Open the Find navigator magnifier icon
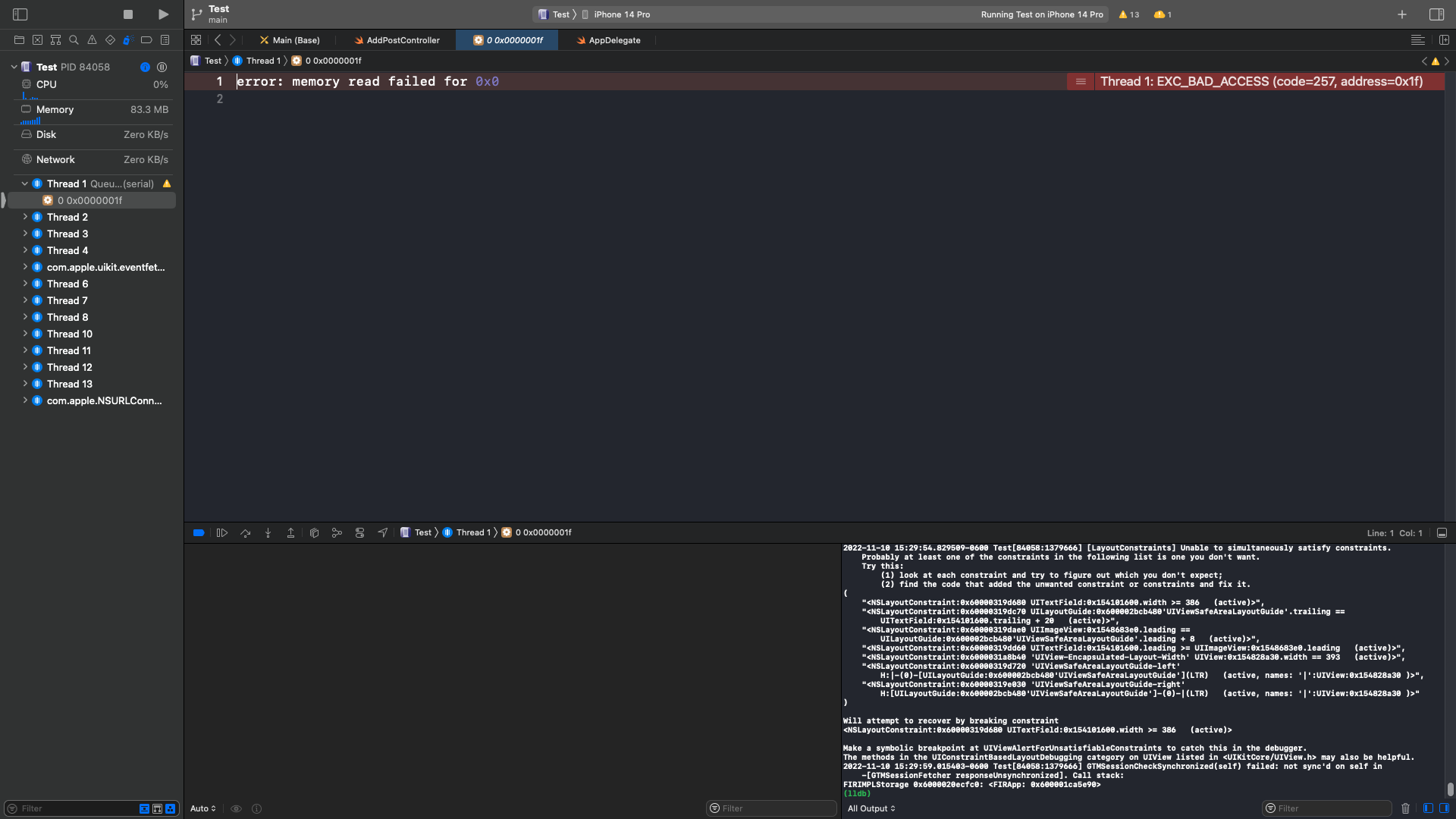 tap(74, 40)
